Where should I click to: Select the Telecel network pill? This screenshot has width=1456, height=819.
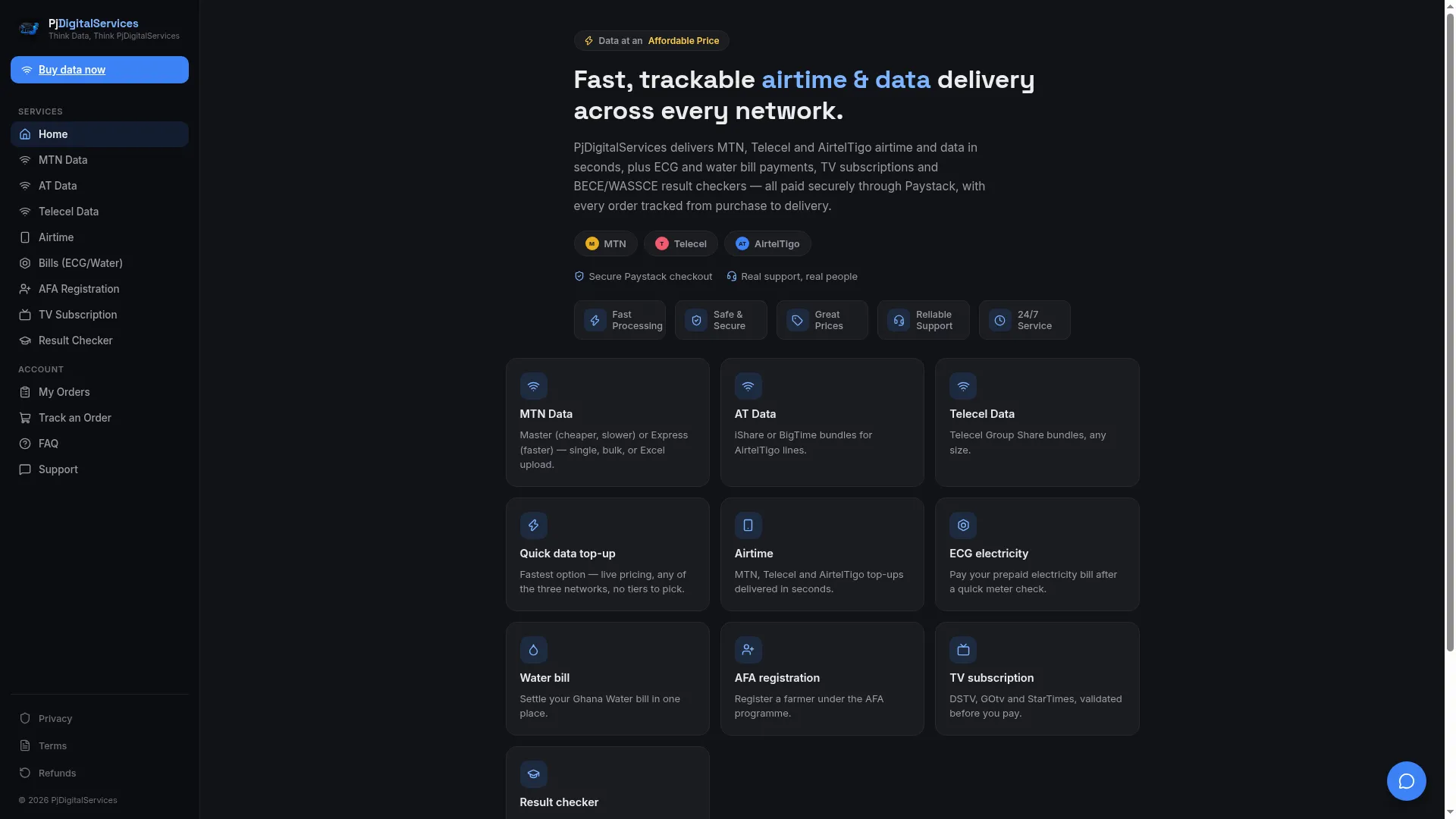pos(681,243)
